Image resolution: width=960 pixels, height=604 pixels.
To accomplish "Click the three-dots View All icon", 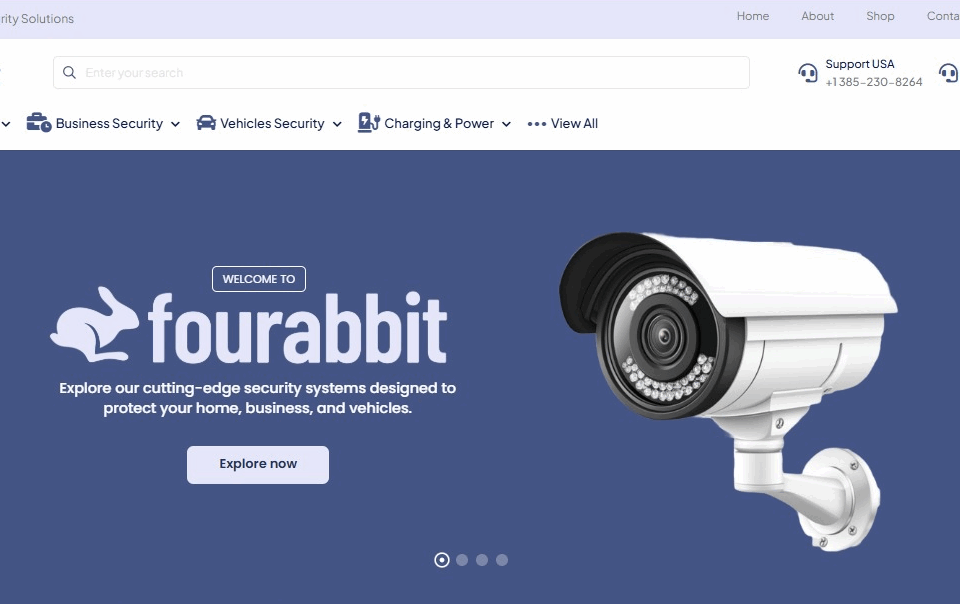I will click(x=536, y=124).
